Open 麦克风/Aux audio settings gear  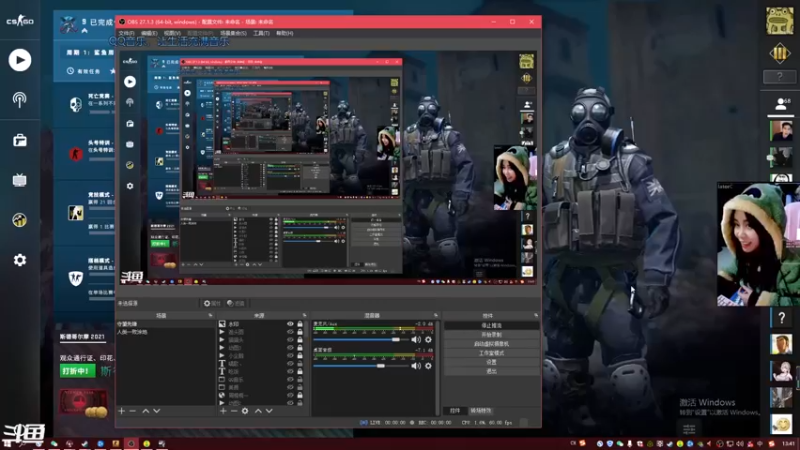pyautogui.click(x=428, y=339)
